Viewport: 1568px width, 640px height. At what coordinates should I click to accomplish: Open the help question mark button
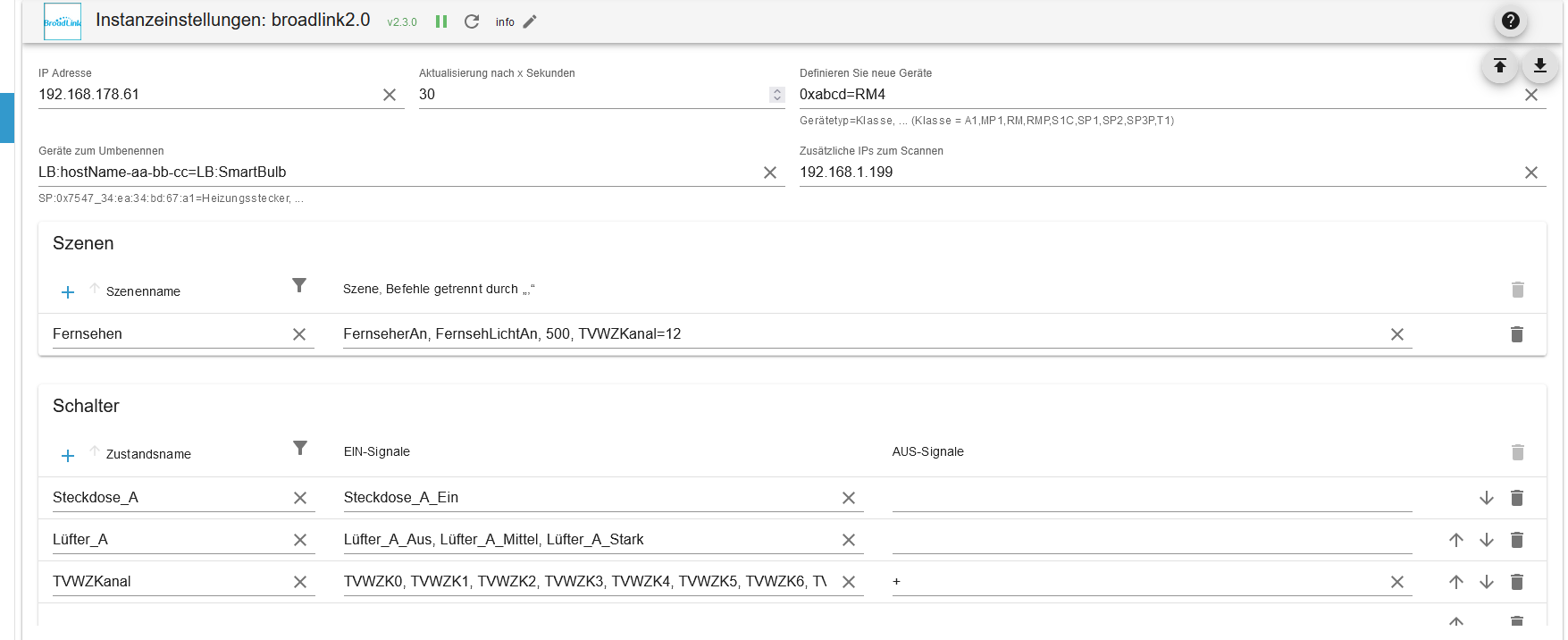coord(1510,21)
